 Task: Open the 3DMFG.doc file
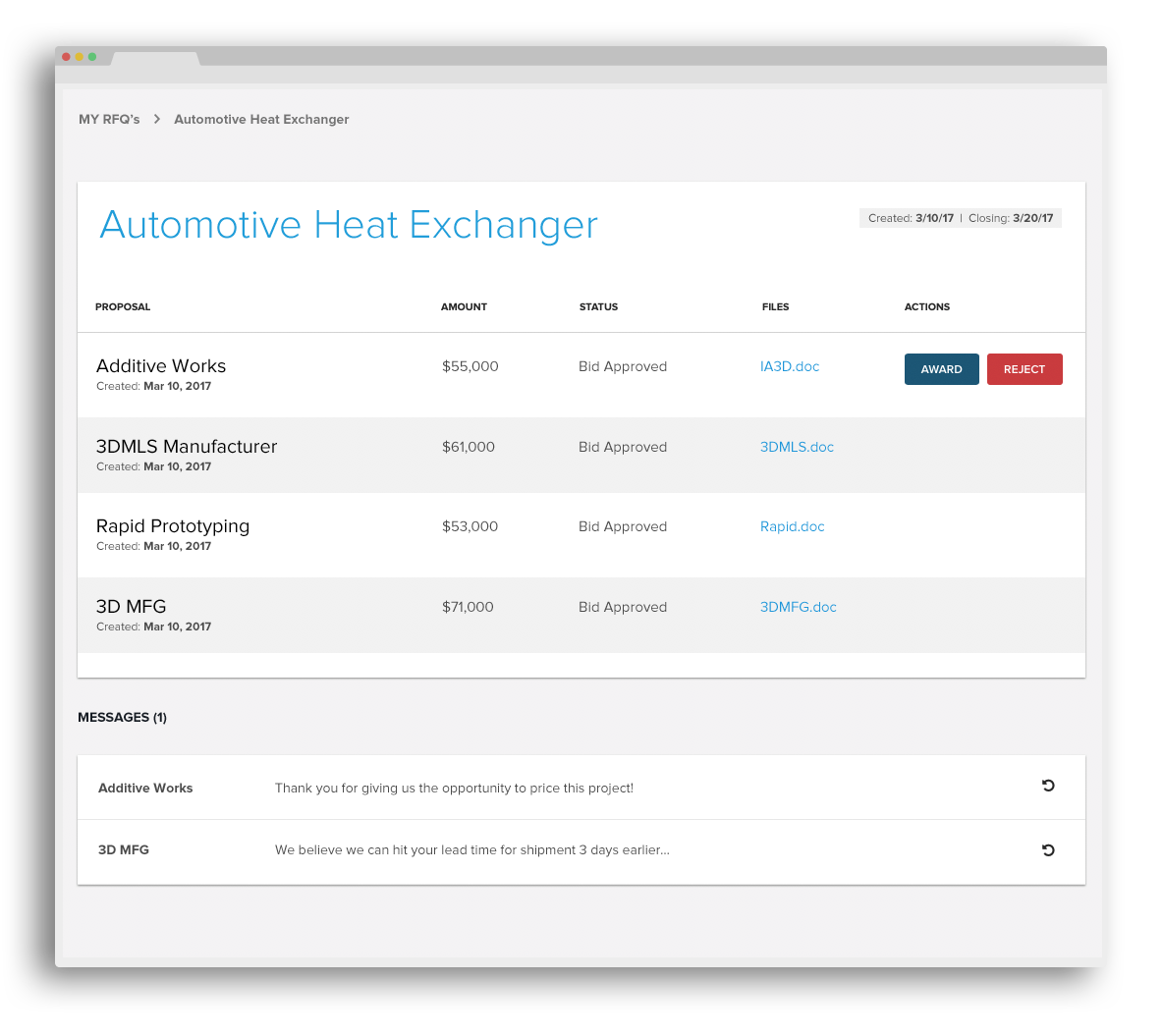[798, 607]
